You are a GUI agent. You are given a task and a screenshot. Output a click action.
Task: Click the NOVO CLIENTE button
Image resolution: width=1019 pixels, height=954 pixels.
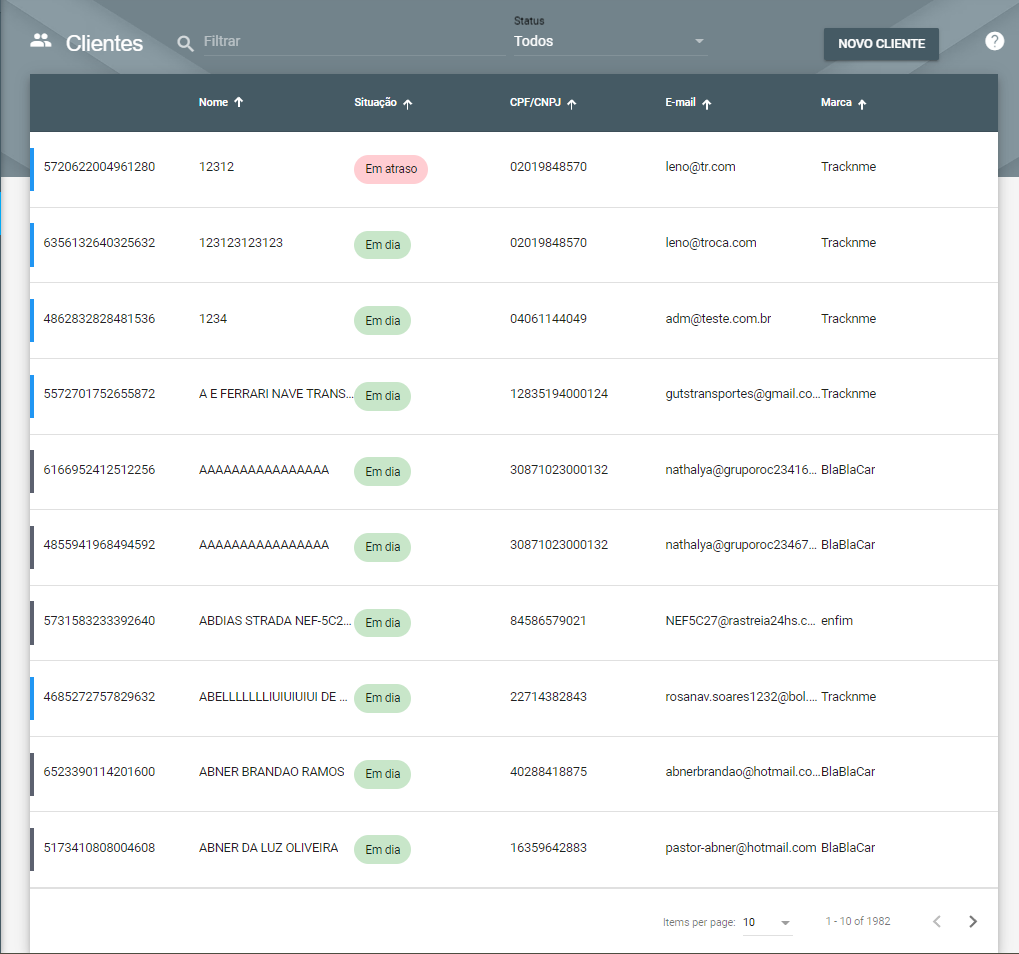tap(881, 44)
